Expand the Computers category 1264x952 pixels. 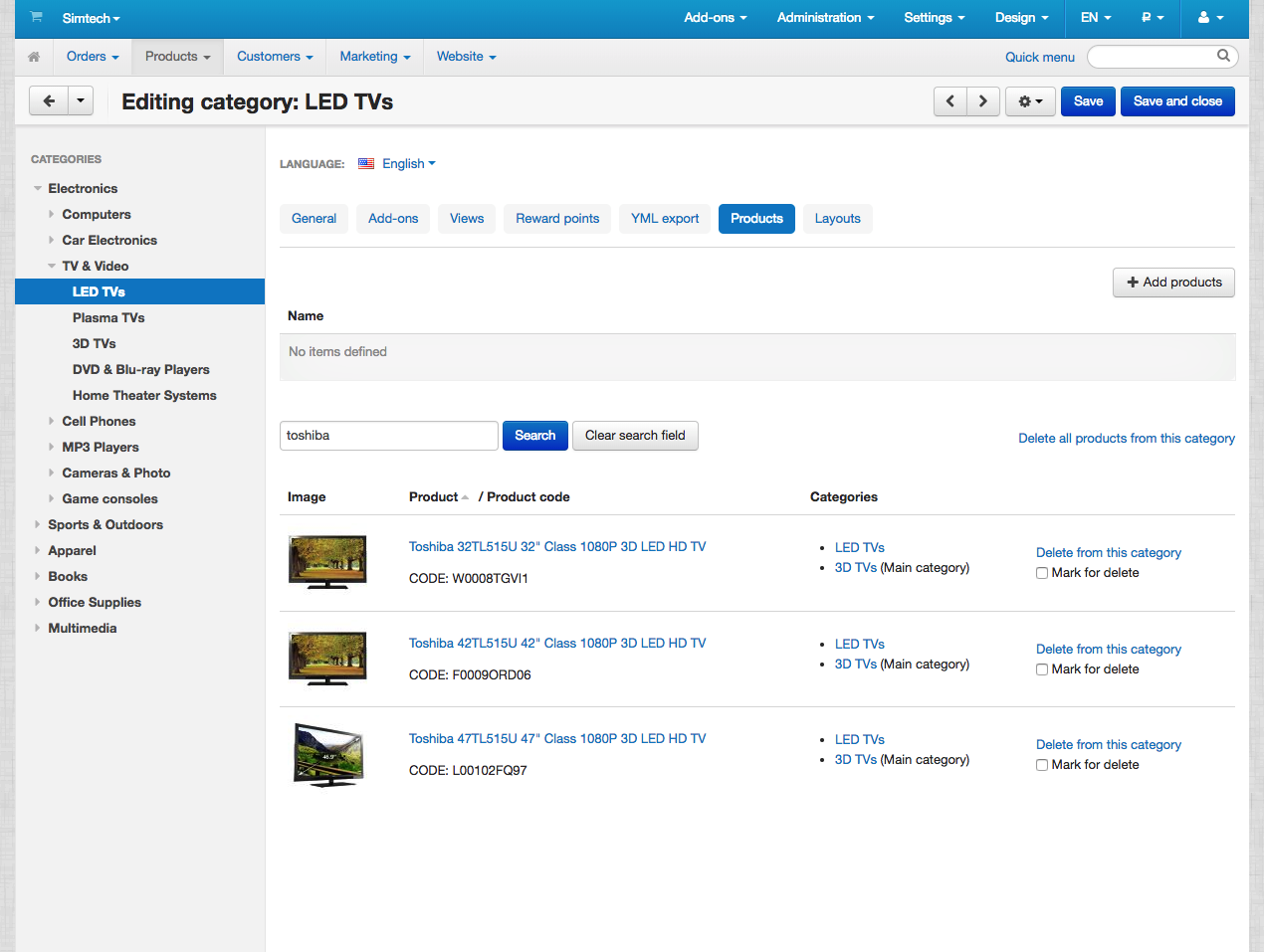pyautogui.click(x=52, y=215)
